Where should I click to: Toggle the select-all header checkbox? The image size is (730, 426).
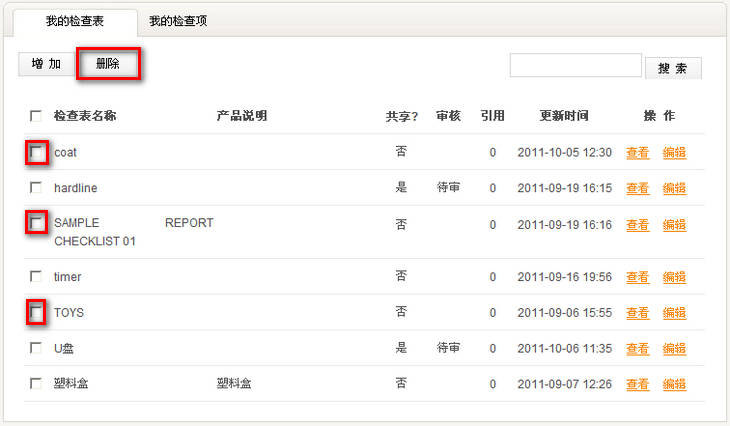click(x=36, y=116)
